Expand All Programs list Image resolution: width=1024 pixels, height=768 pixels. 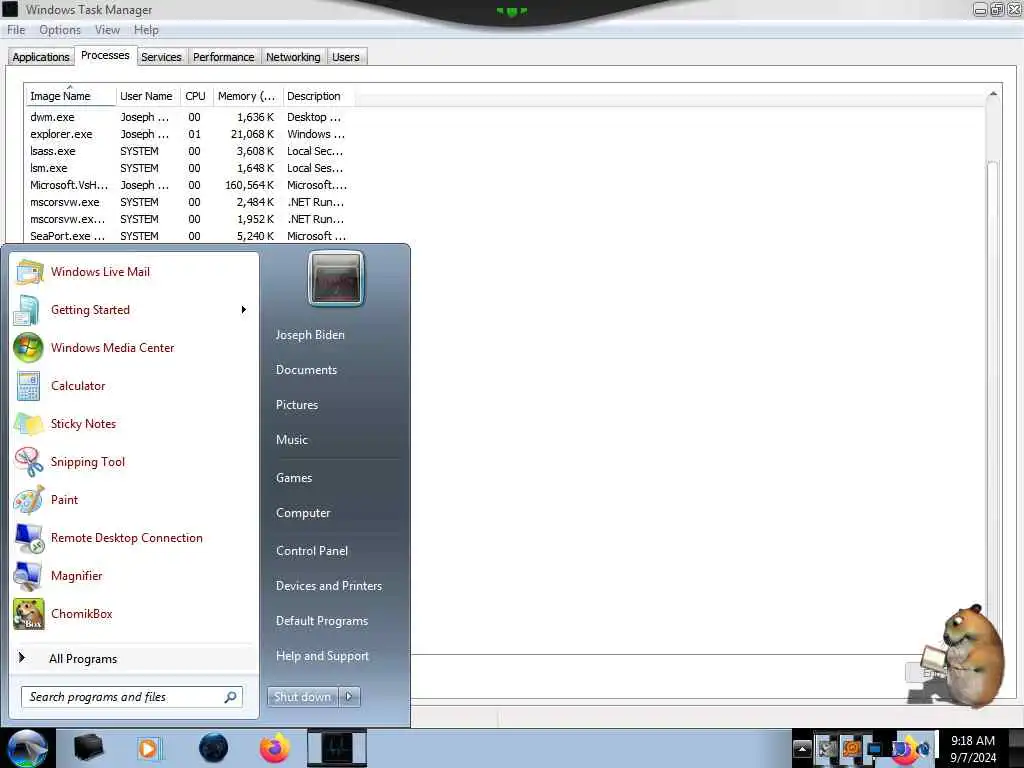tap(134, 658)
